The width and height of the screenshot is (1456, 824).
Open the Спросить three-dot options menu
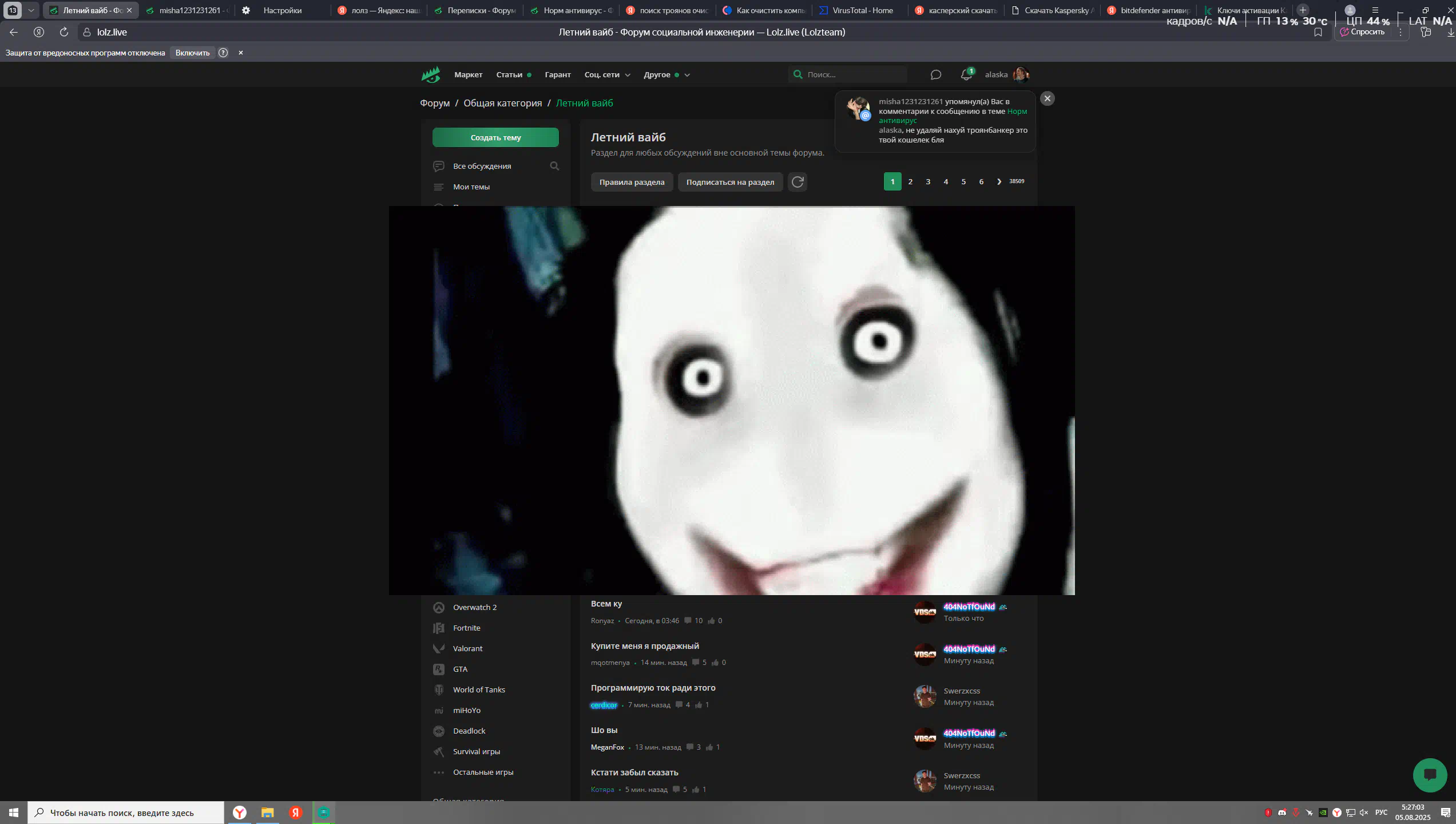(1401, 32)
